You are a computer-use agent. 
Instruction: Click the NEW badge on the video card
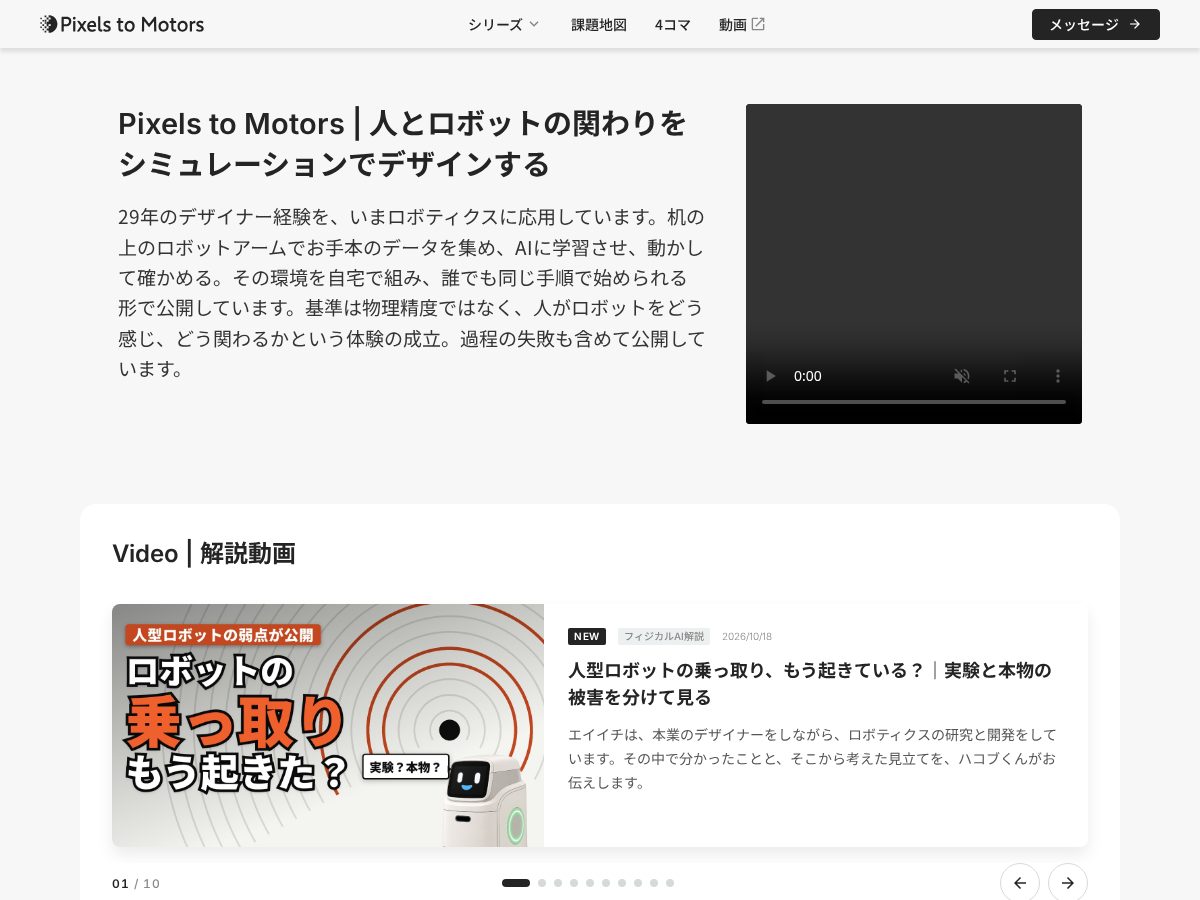click(587, 636)
